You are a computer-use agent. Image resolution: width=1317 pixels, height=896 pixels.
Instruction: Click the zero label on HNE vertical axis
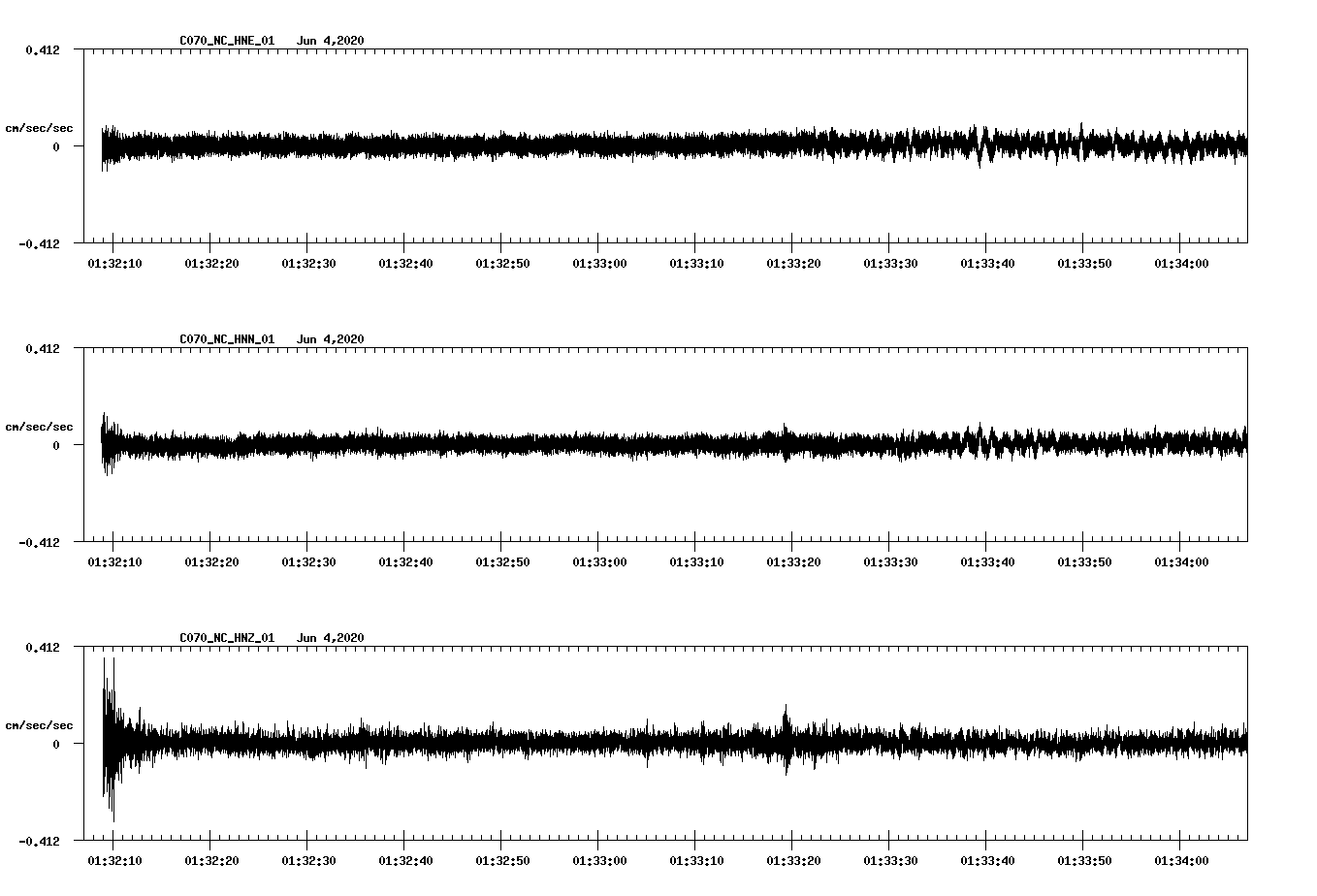click(56, 146)
